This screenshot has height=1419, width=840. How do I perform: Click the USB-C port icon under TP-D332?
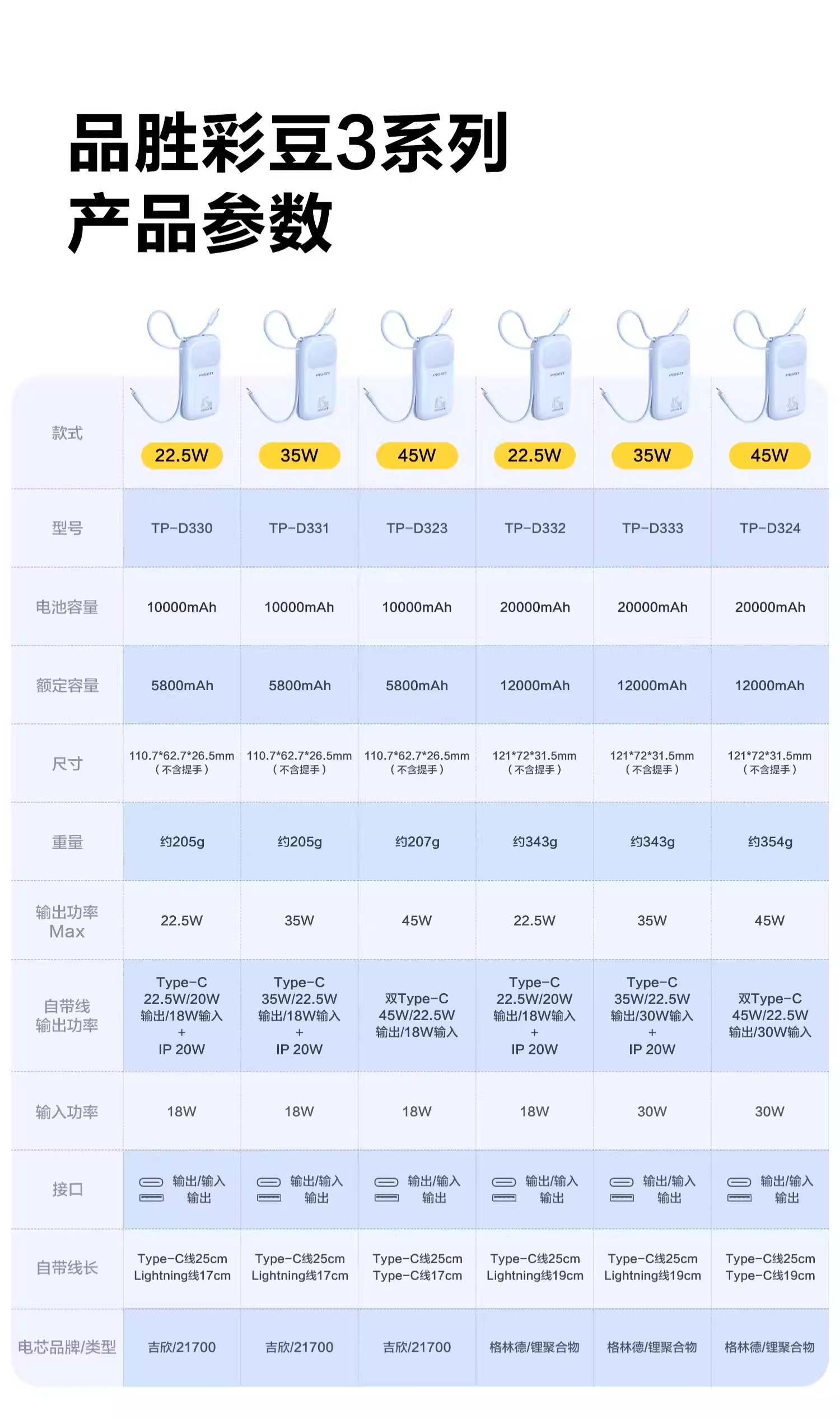504,1181
